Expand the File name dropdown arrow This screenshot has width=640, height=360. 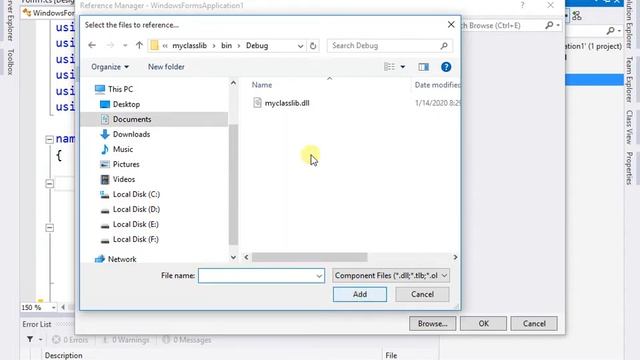(x=319, y=276)
